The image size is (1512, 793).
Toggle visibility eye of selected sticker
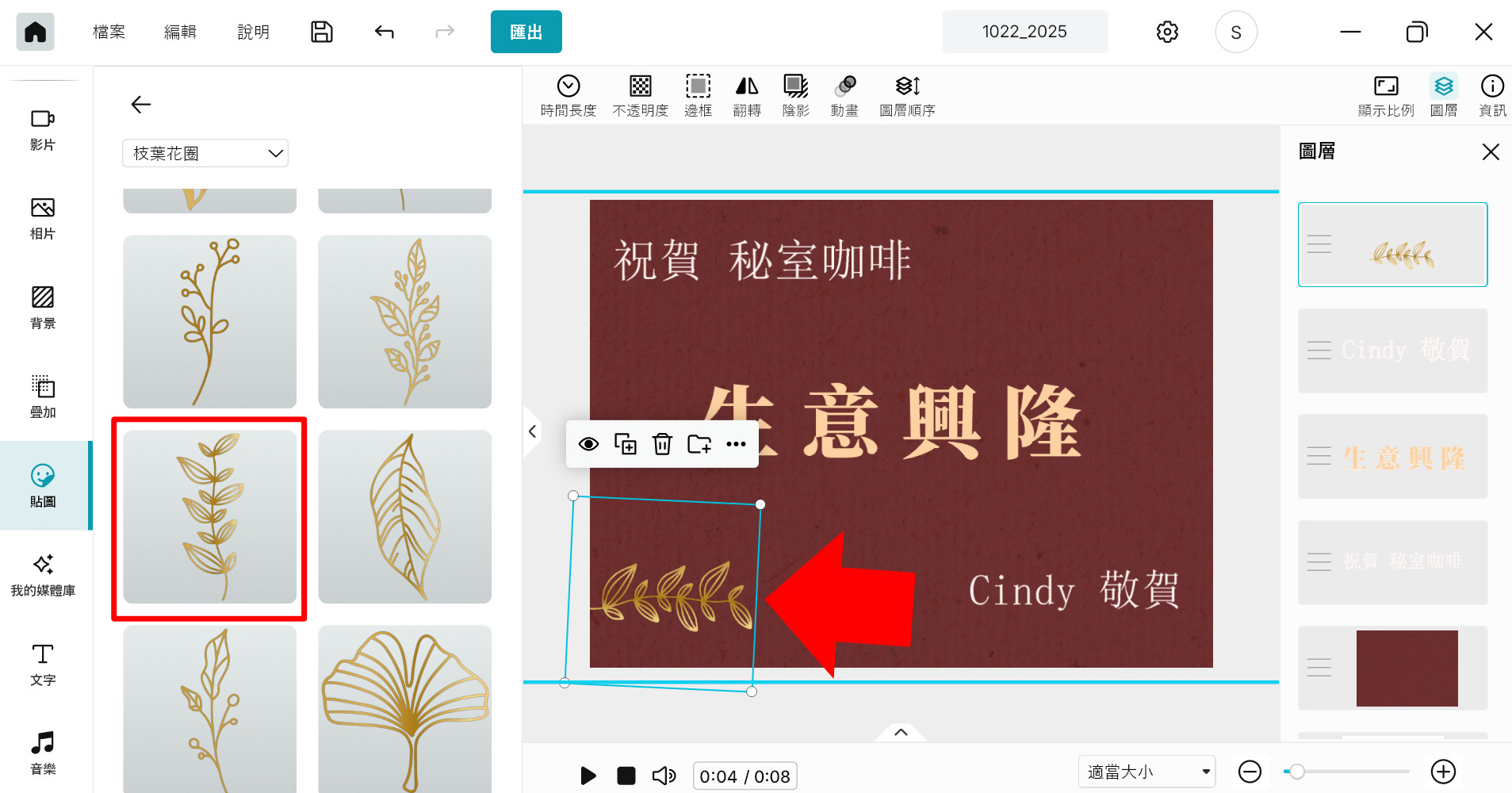(588, 444)
